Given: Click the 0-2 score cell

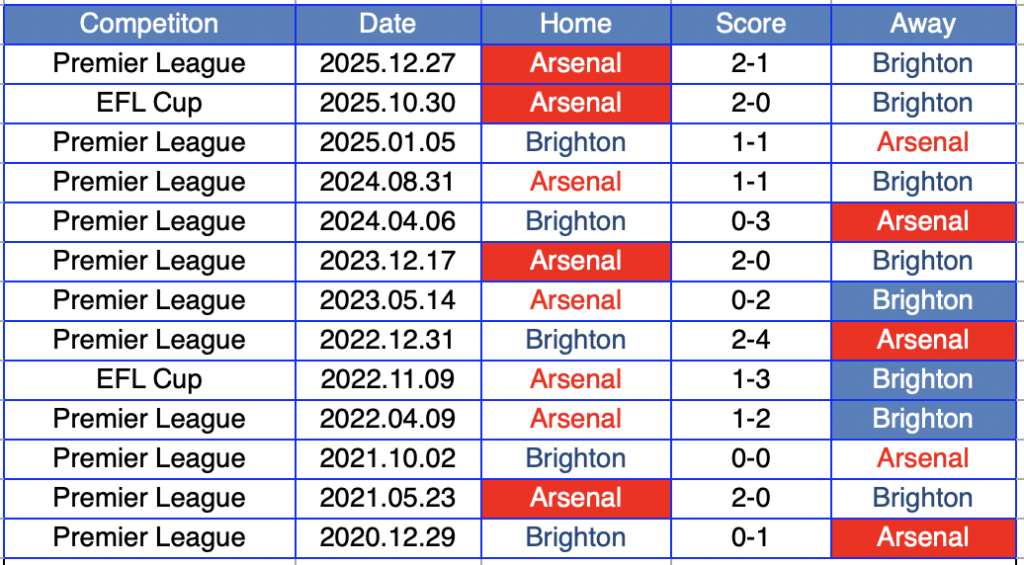Looking at the screenshot, I should coord(750,301).
